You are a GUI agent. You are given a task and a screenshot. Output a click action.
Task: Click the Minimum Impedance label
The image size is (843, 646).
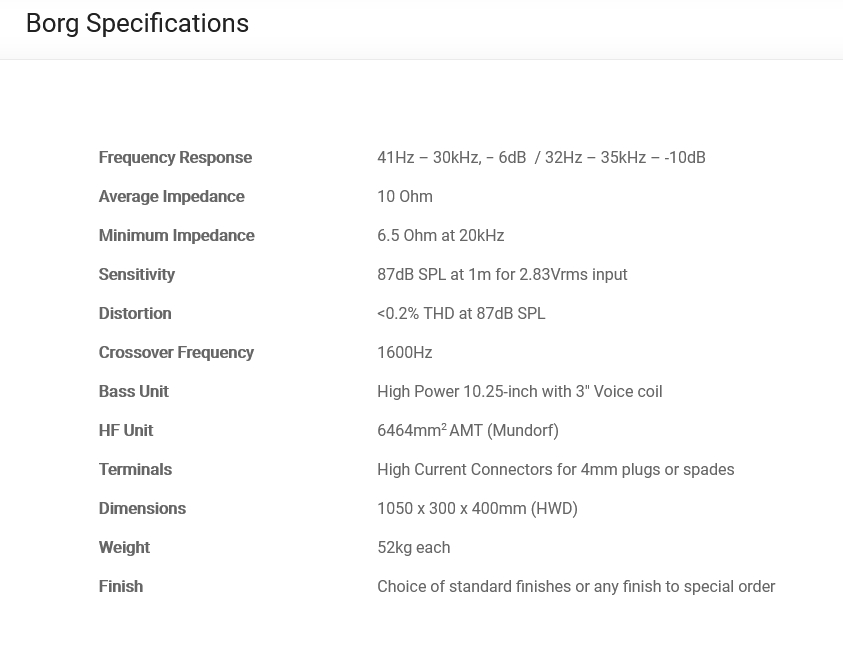point(176,235)
